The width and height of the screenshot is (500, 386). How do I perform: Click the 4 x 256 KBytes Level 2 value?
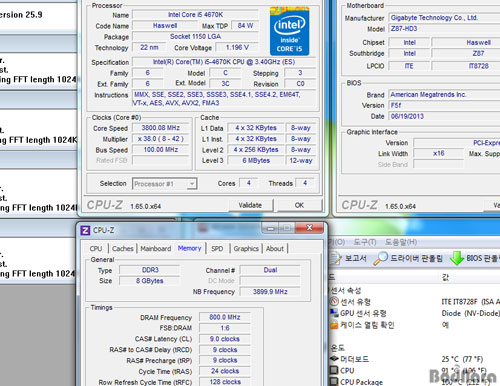click(256, 150)
